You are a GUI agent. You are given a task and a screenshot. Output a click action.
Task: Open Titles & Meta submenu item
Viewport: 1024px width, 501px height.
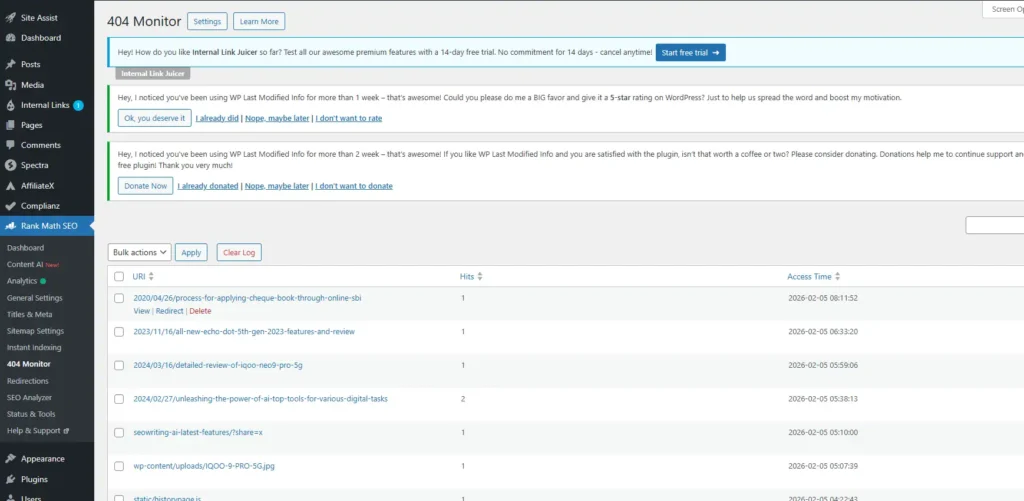click(29, 314)
